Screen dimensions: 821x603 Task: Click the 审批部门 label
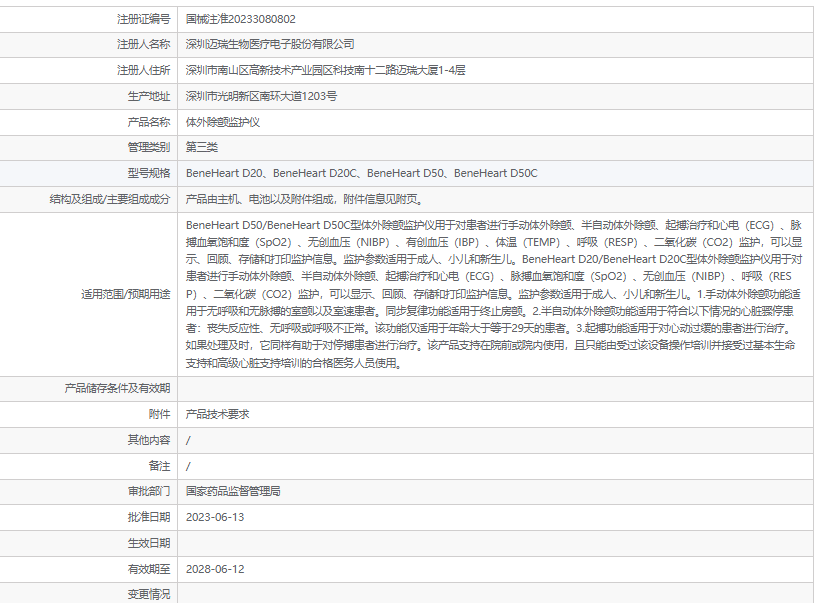pyautogui.click(x=149, y=492)
